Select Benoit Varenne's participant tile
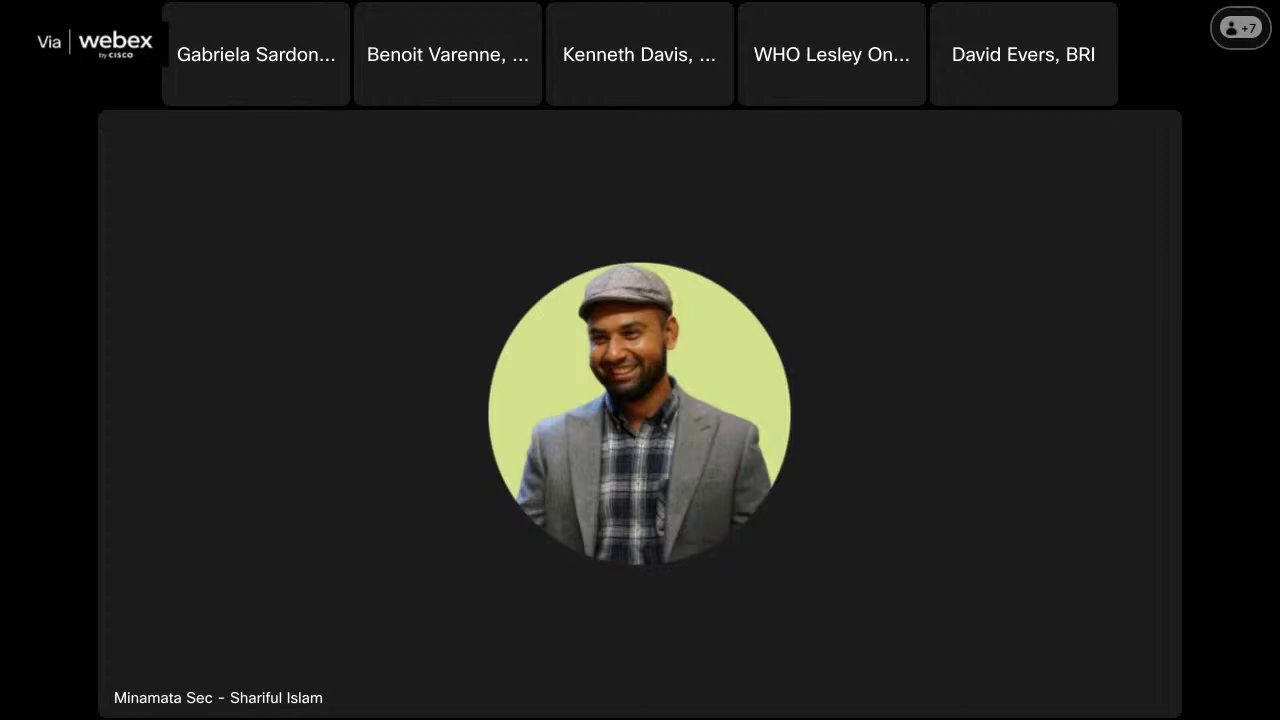Viewport: 1280px width, 720px height. pos(448,54)
